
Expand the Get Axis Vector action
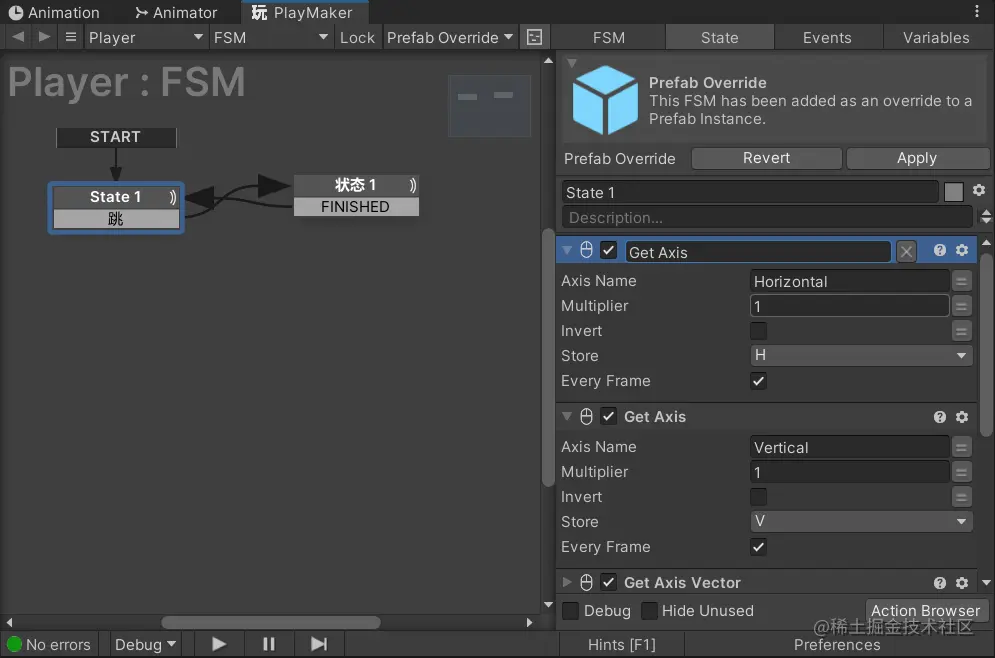[567, 582]
